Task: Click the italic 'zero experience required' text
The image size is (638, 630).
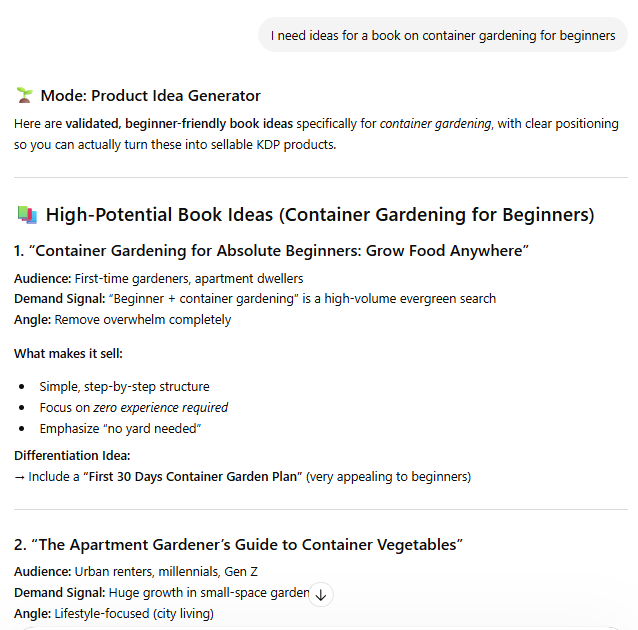Action: tap(161, 408)
